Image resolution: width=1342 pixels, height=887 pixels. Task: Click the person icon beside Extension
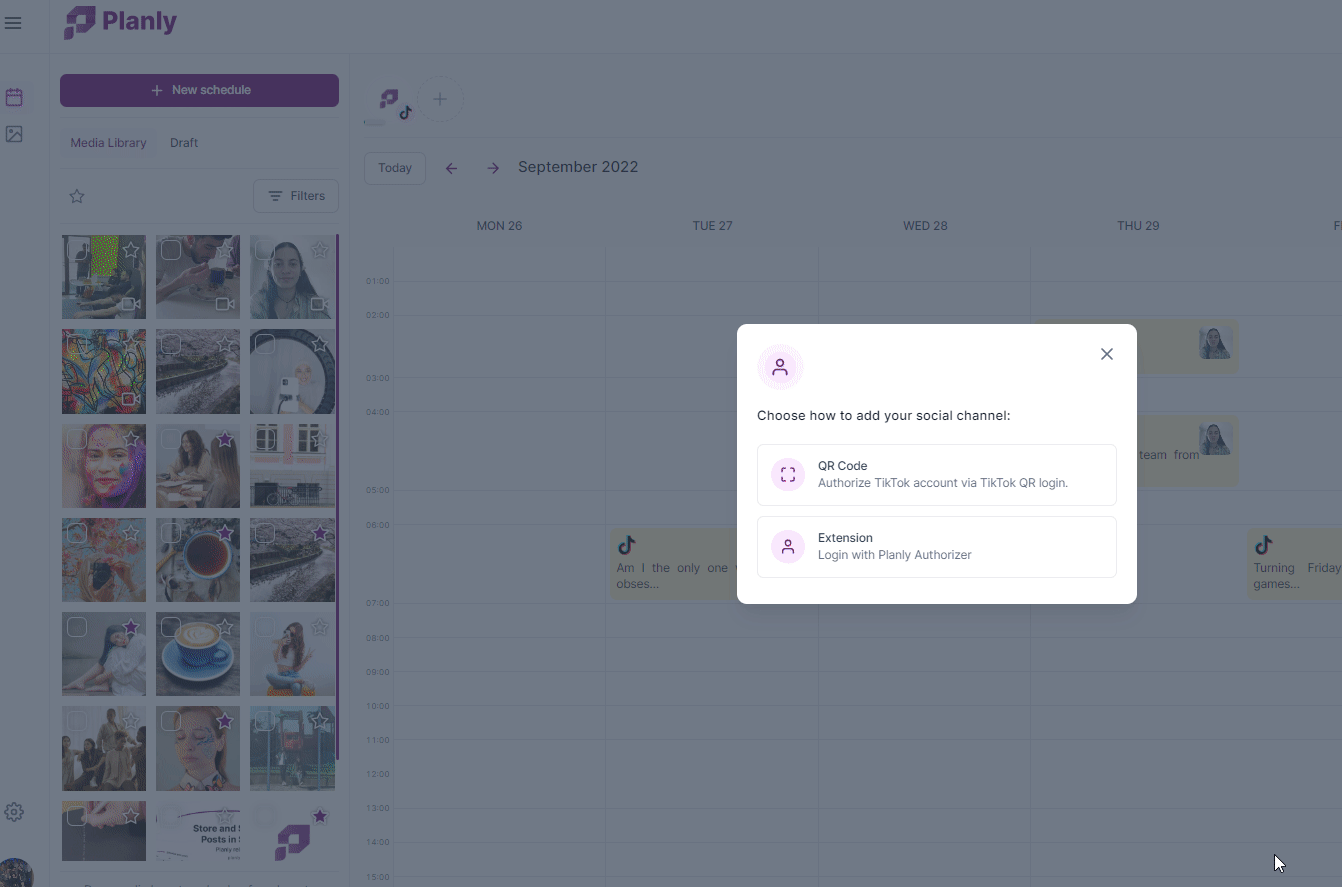tap(788, 547)
